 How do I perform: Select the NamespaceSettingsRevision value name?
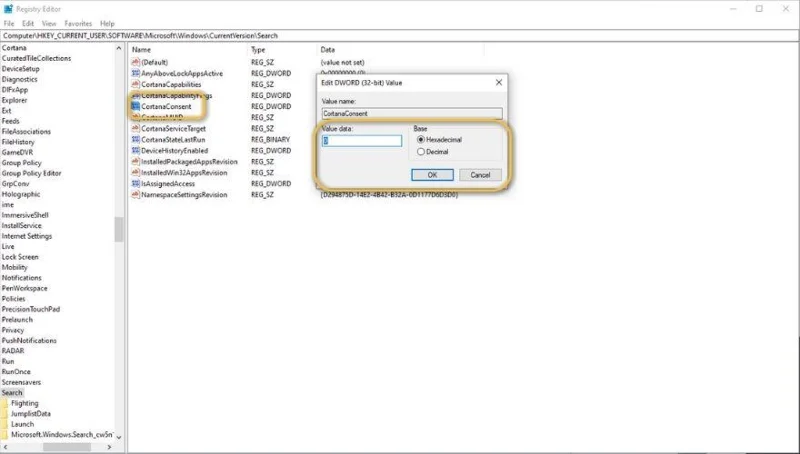[x=184, y=194]
